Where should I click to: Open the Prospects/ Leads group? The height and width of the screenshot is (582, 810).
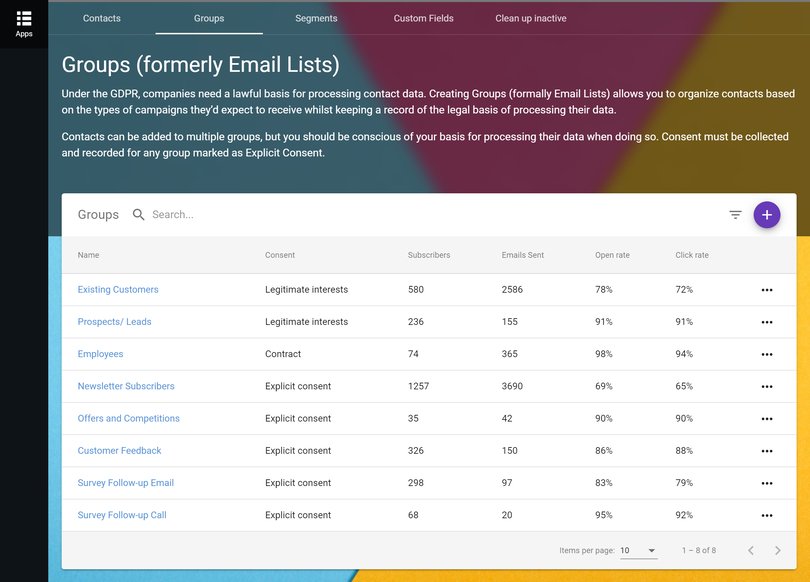click(114, 322)
